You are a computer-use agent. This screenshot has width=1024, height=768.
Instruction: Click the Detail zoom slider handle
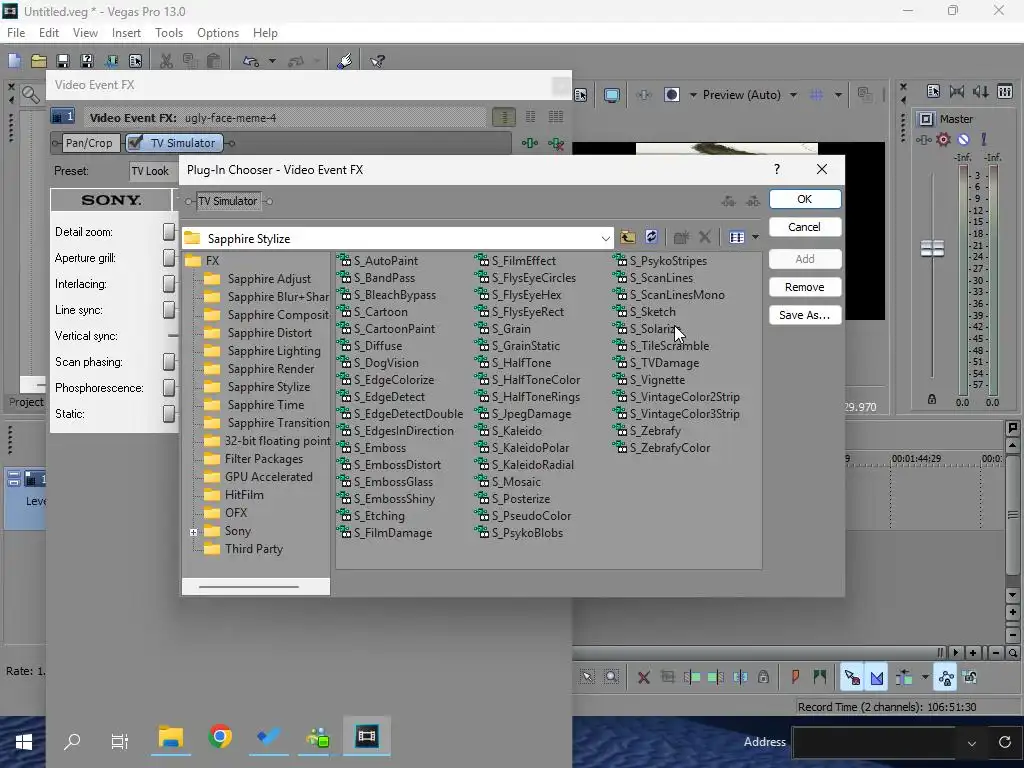tap(168, 231)
